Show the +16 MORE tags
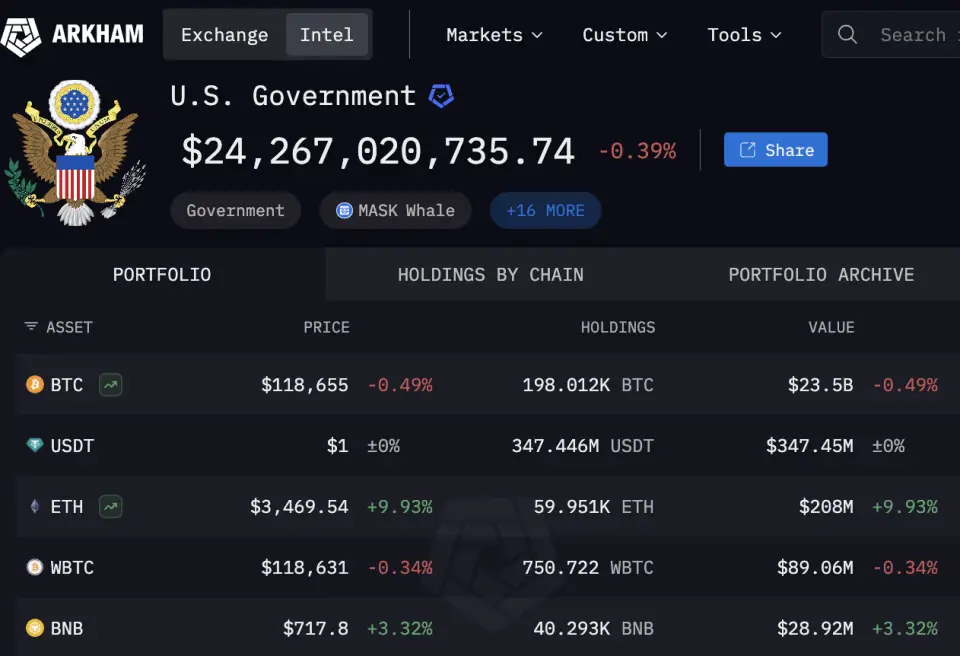 (x=546, y=211)
